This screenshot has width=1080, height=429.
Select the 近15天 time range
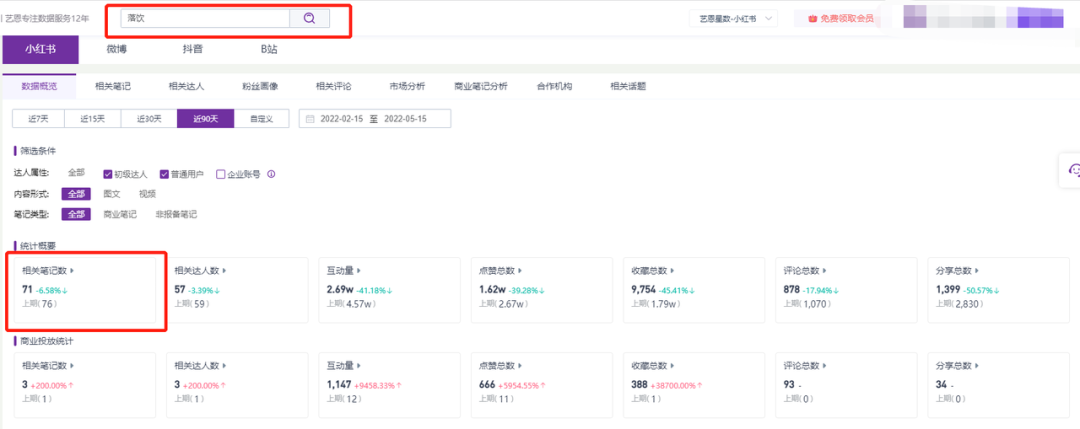[x=92, y=118]
